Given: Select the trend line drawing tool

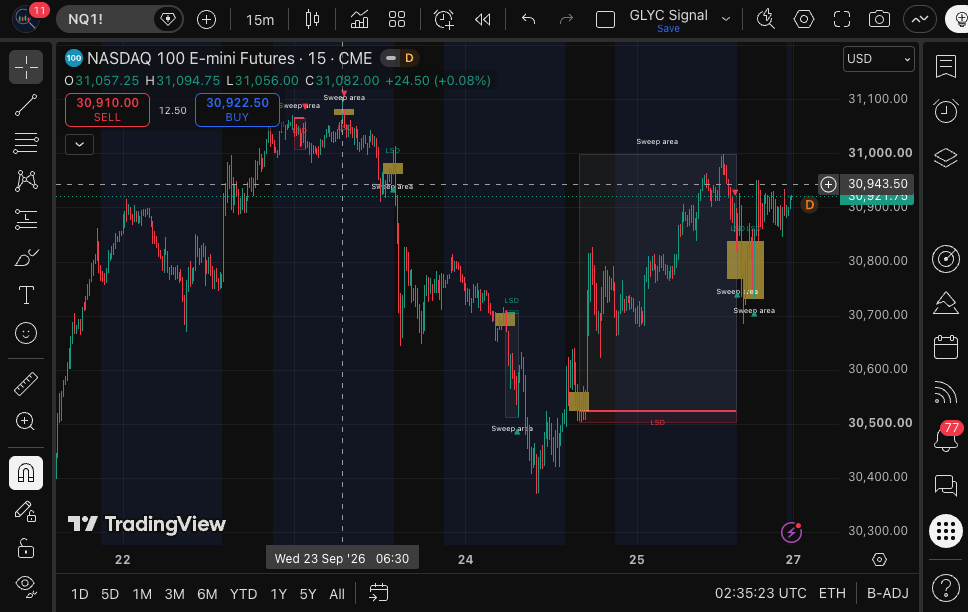Looking at the screenshot, I should tap(26, 105).
